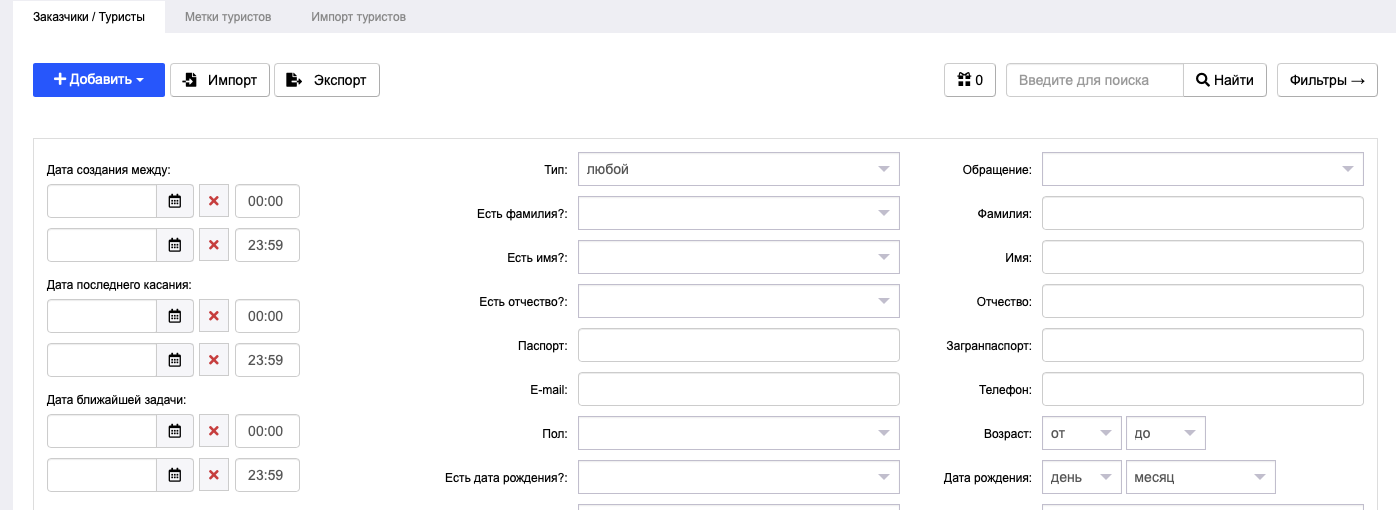This screenshot has width=1396, height=510.
Task: Expand the Есть фамилия? dropdown
Action: click(x=739, y=213)
